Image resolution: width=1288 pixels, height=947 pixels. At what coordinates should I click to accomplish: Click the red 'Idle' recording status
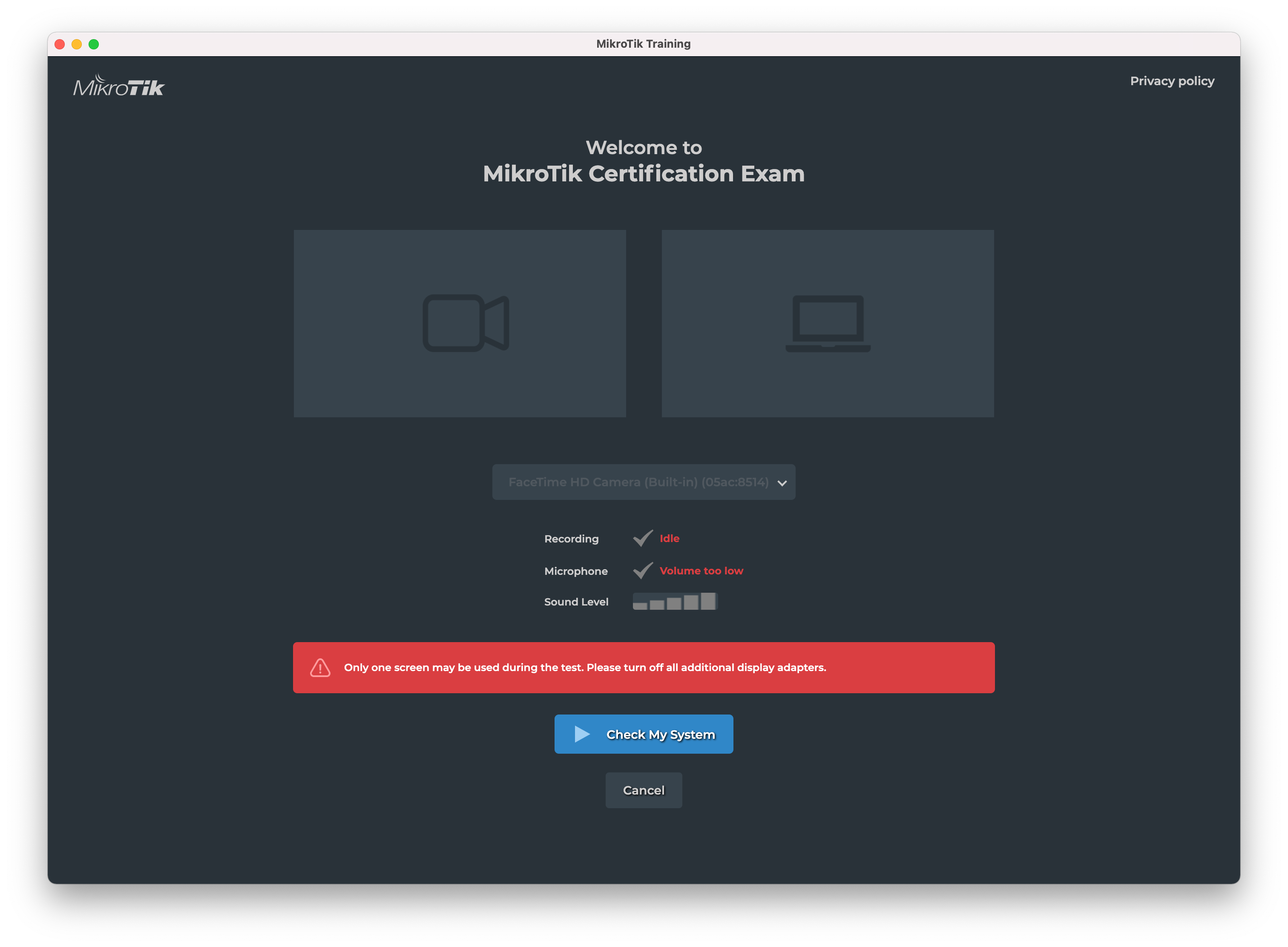coord(669,538)
